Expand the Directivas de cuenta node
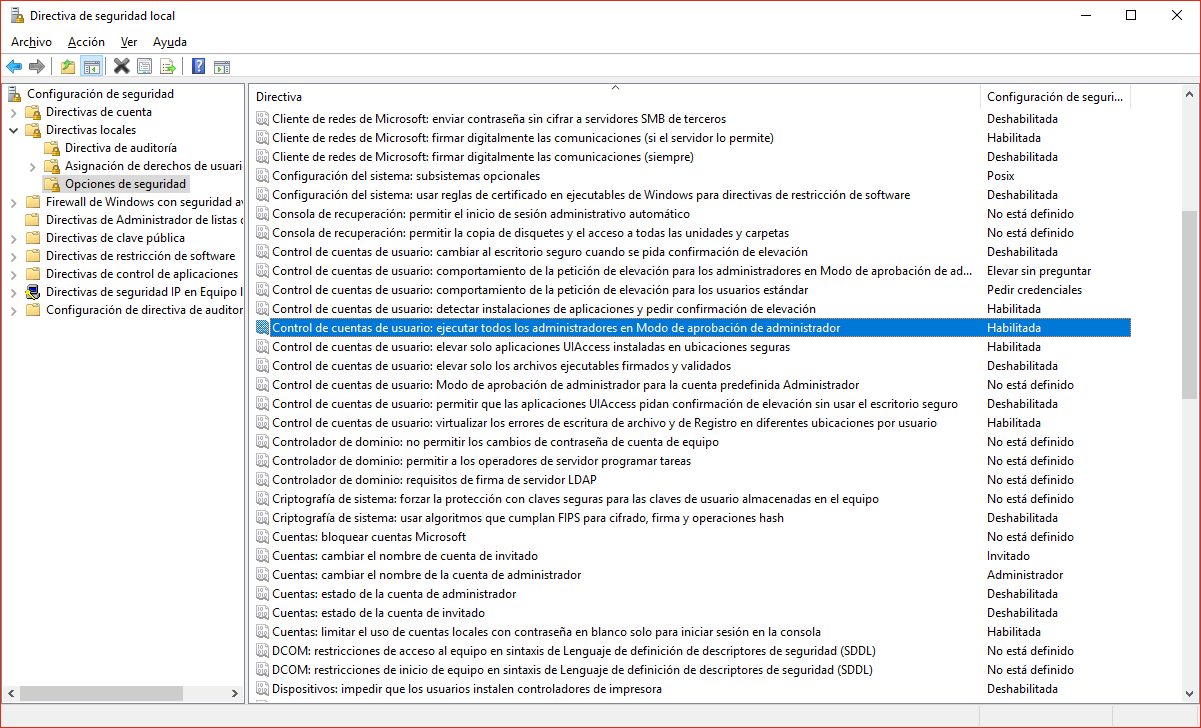Screen dimensions: 1201x728 point(14,112)
